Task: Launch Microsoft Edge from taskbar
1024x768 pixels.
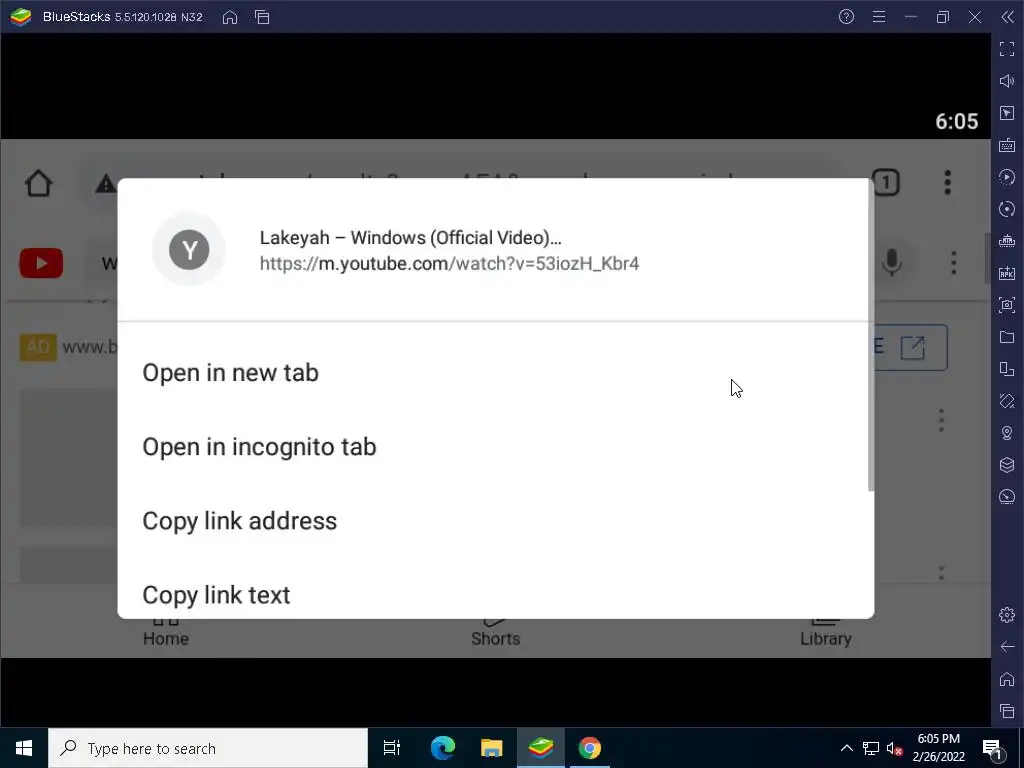Action: pyautogui.click(x=443, y=748)
